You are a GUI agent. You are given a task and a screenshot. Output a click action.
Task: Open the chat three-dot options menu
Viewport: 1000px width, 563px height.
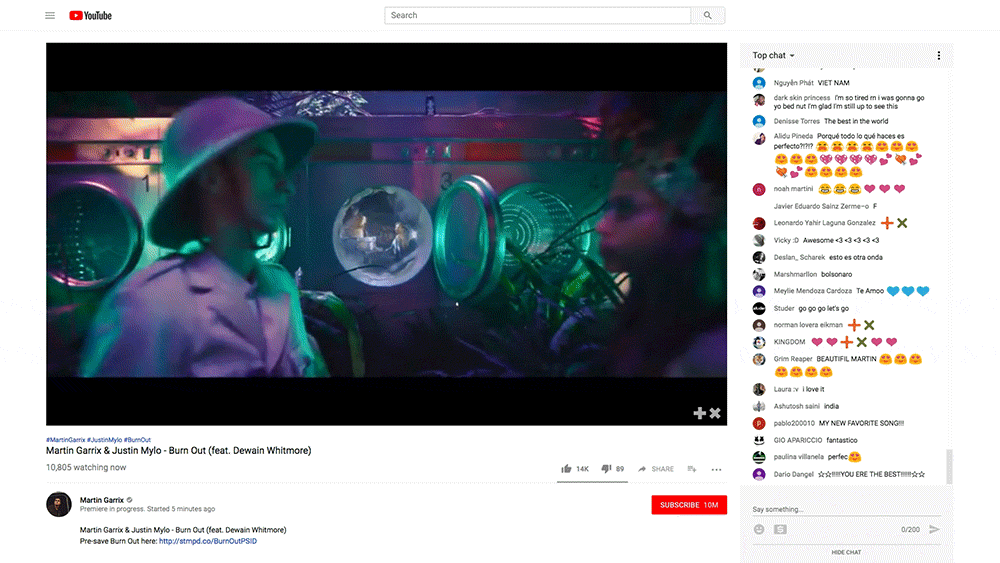pos(938,56)
